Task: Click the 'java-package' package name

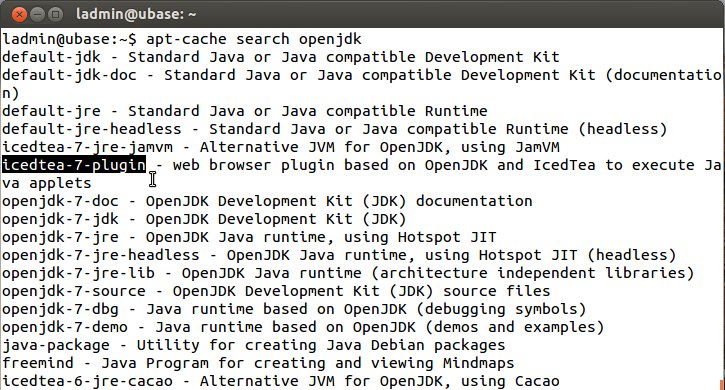Action: (55, 346)
